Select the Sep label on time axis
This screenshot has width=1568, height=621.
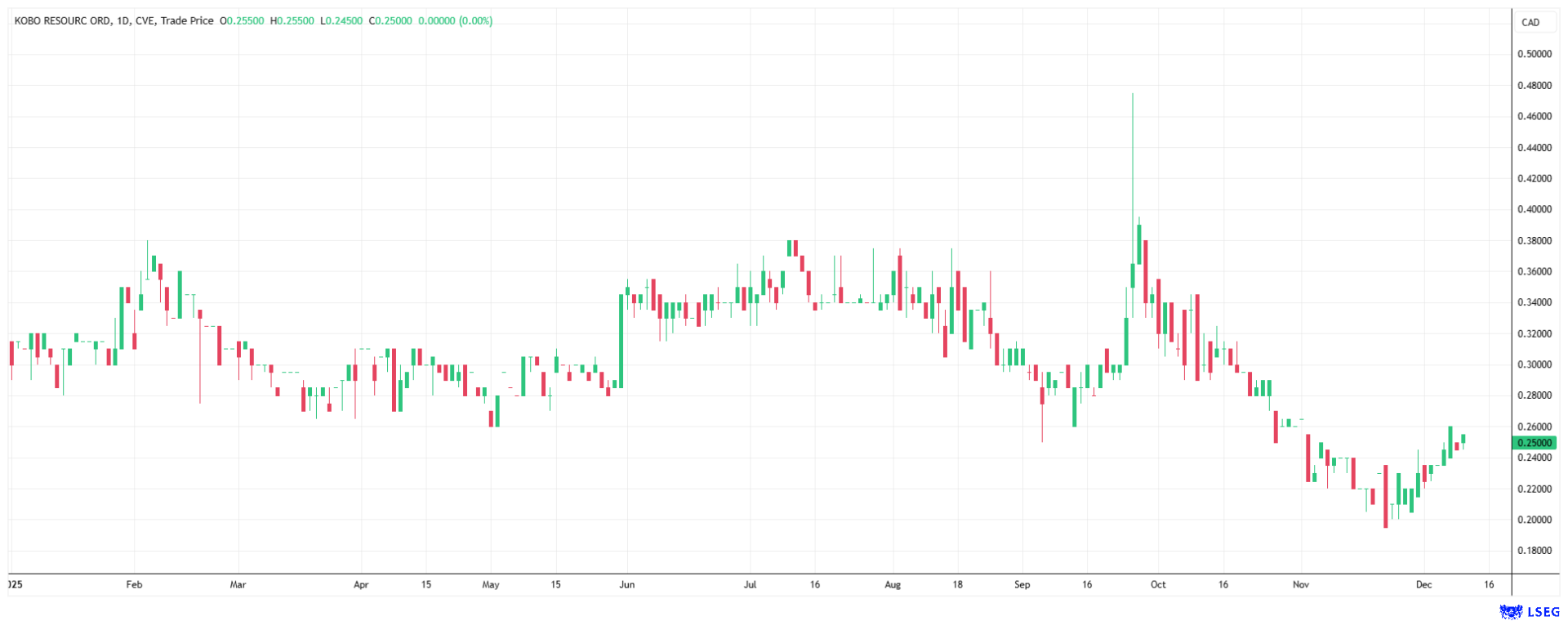(1022, 584)
